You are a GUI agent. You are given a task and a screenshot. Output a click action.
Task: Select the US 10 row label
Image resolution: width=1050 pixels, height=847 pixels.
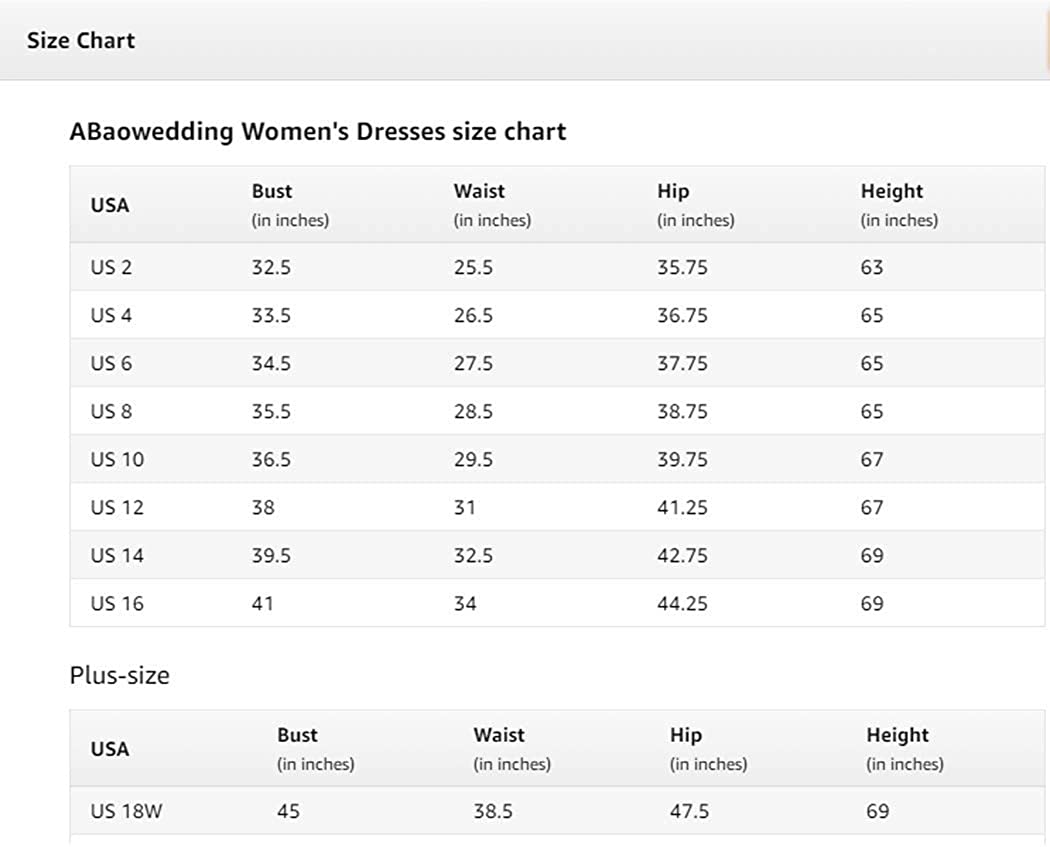pyautogui.click(x=117, y=459)
